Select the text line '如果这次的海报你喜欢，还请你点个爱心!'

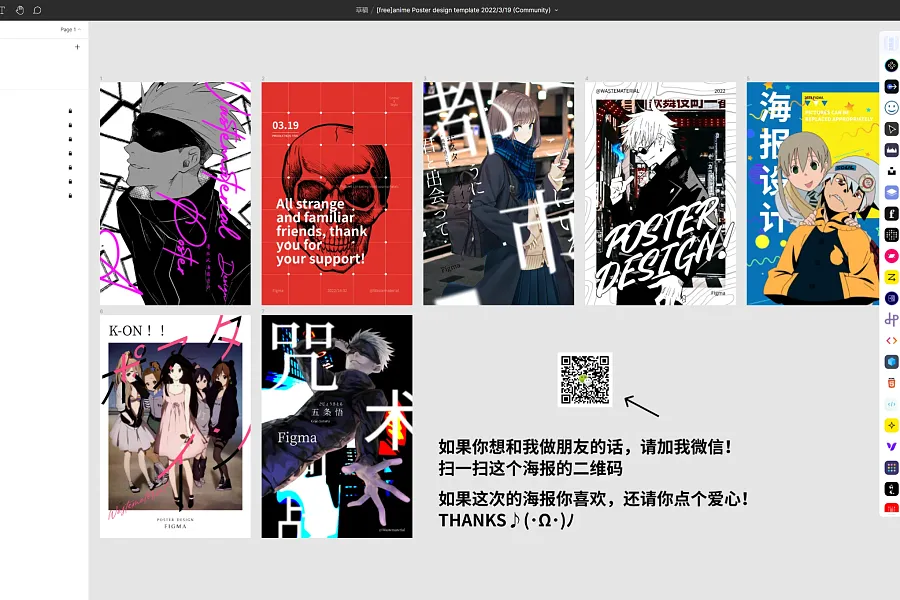pyautogui.click(x=593, y=498)
